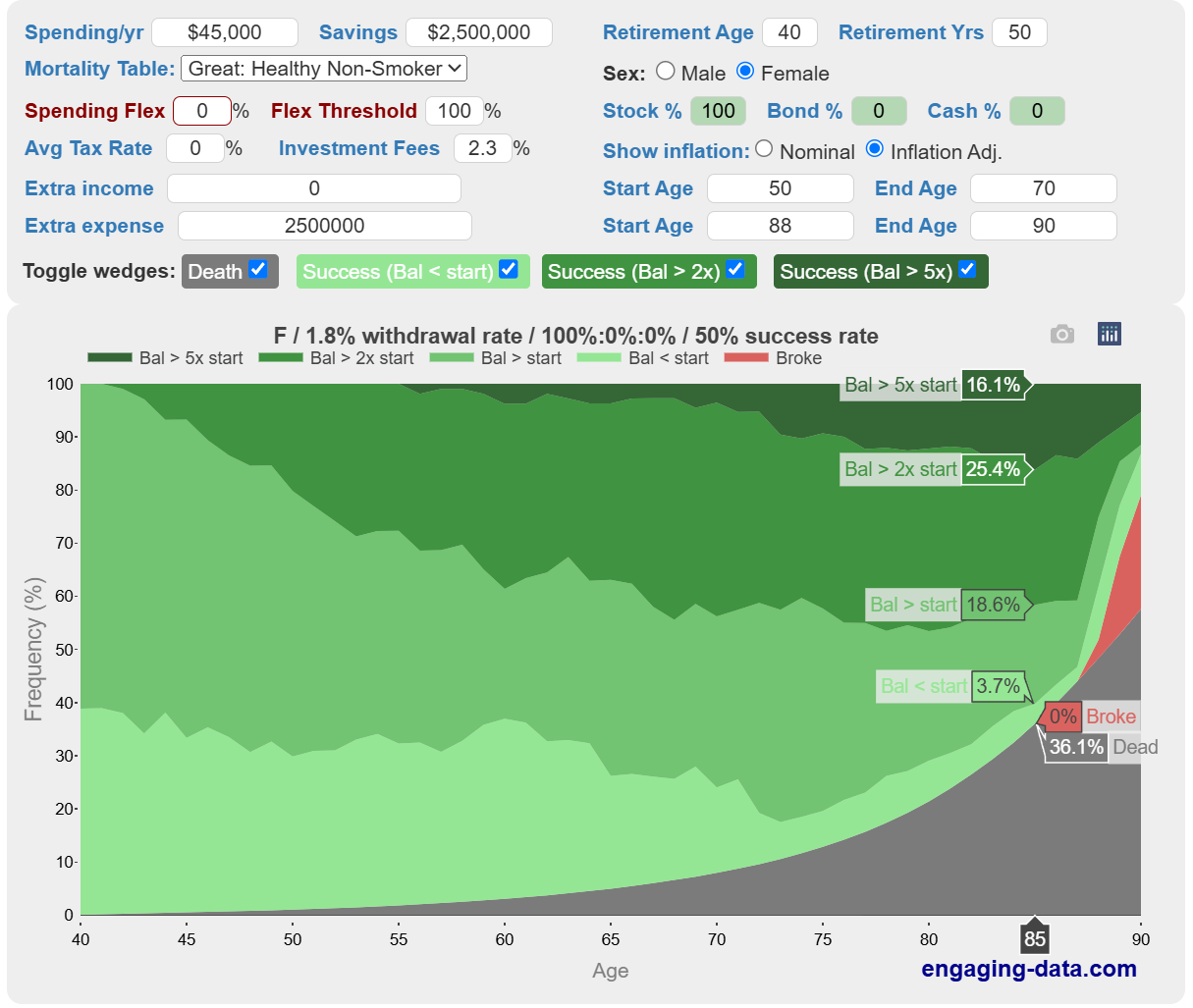Click the camera download plot icon
Image resolution: width=1193 pixels, height=1008 pixels.
1061,335
